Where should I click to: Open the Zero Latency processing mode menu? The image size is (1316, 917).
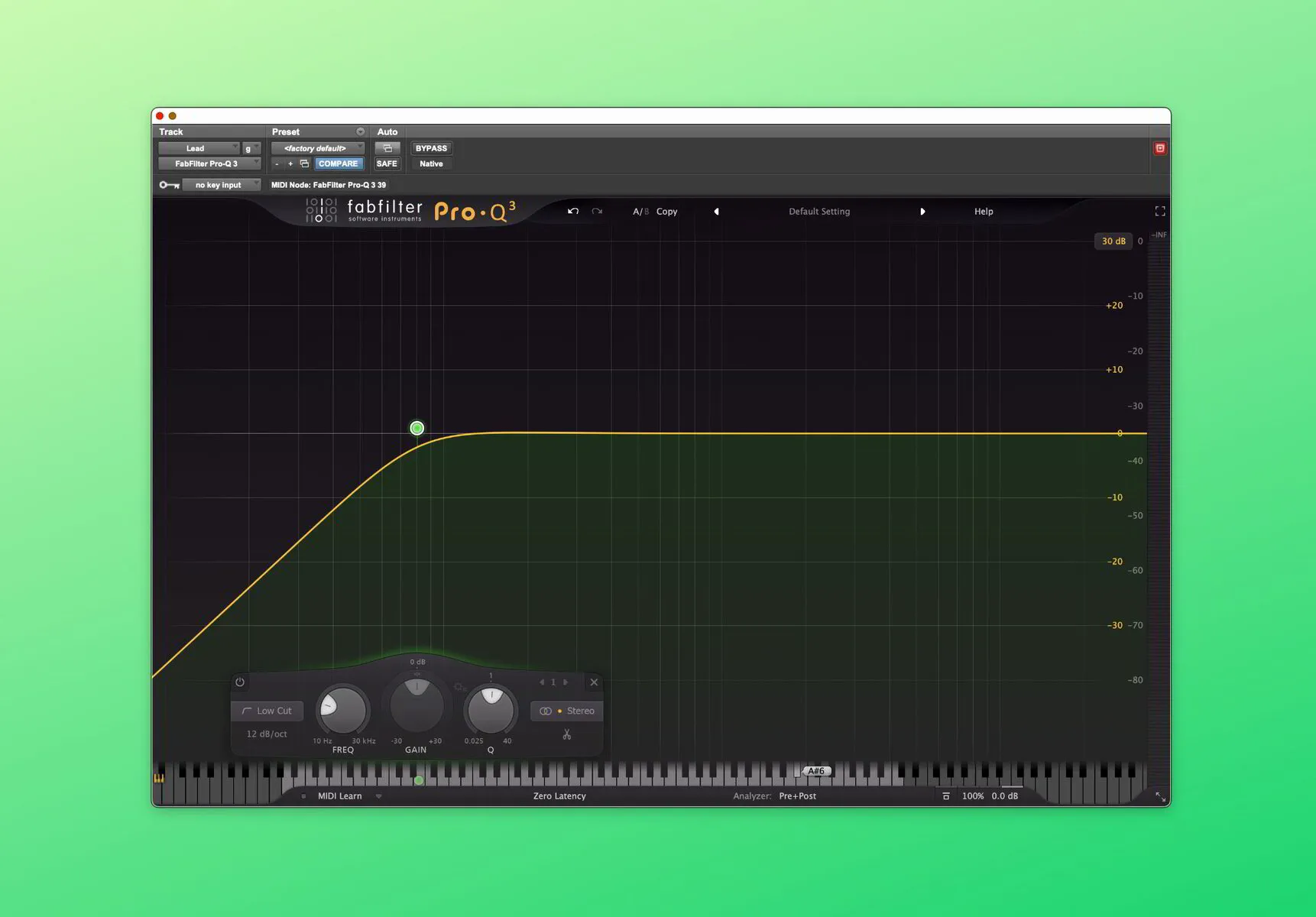[559, 796]
